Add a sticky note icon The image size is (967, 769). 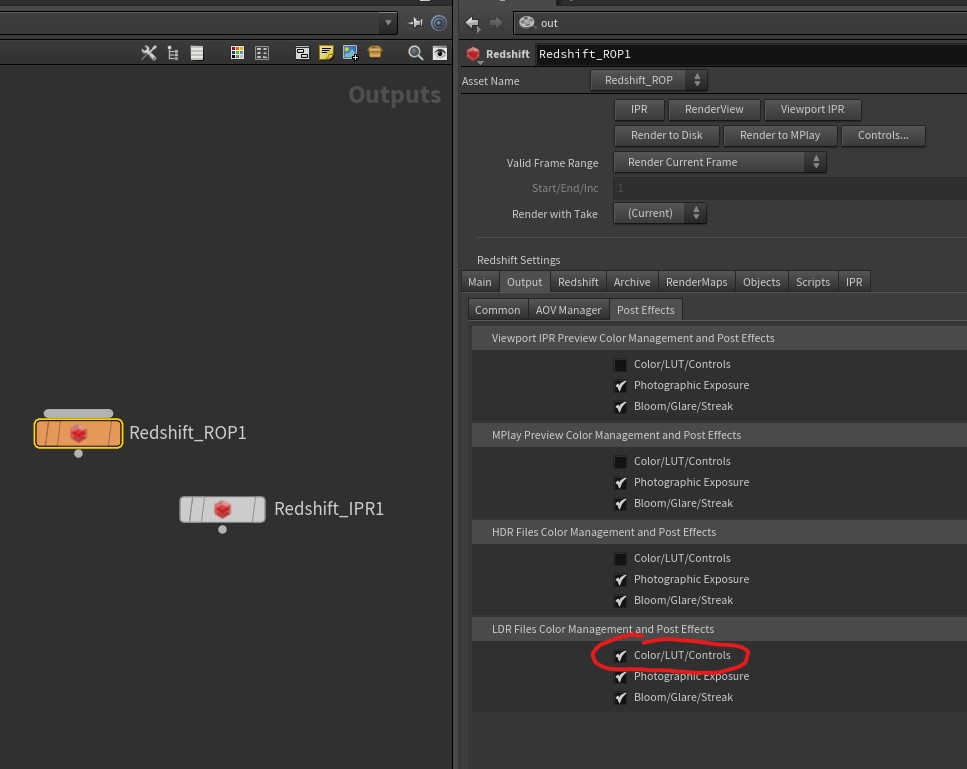click(x=326, y=53)
